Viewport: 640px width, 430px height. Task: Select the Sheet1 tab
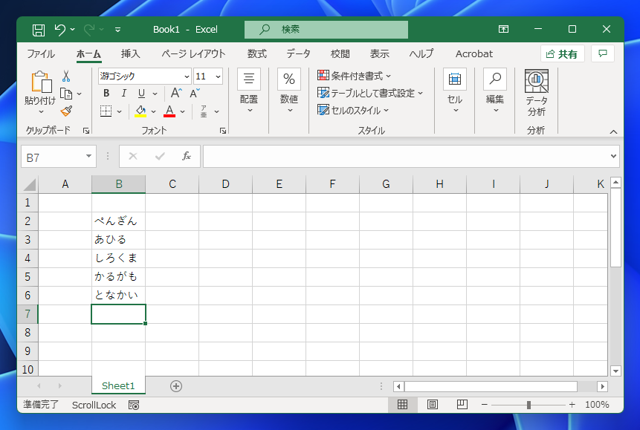(118, 386)
